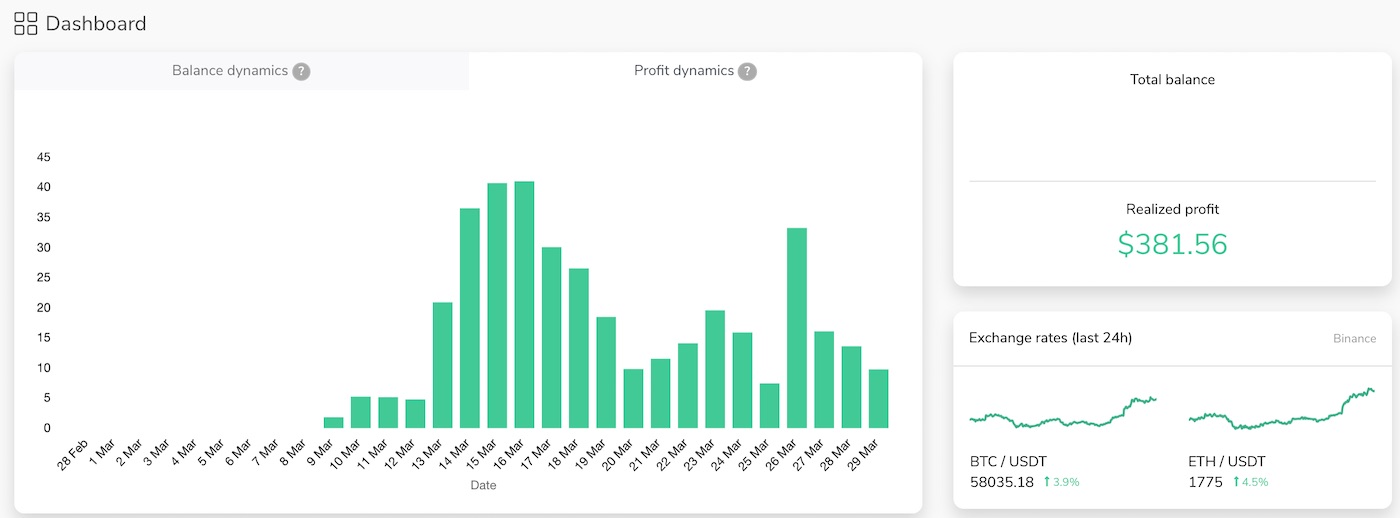This screenshot has width=1400, height=518.
Task: Select the Profit dynamics tab
Action: click(x=684, y=71)
